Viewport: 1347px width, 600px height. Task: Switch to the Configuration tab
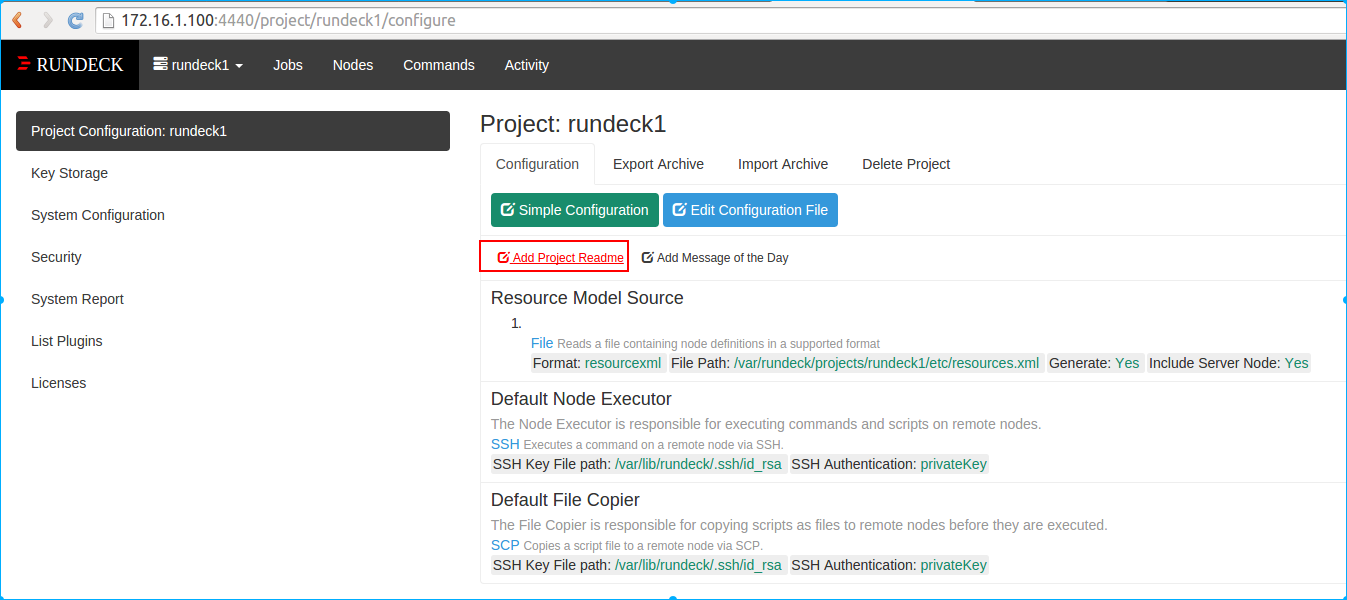click(x=537, y=164)
